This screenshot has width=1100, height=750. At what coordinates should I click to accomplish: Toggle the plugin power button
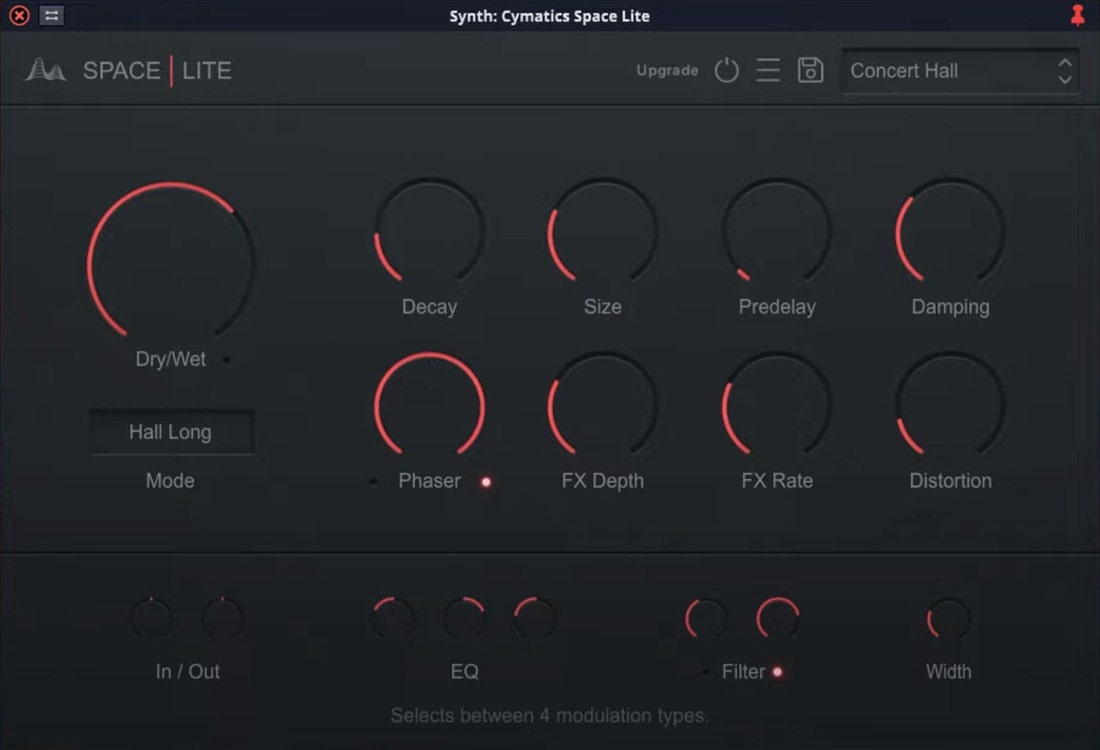(727, 70)
